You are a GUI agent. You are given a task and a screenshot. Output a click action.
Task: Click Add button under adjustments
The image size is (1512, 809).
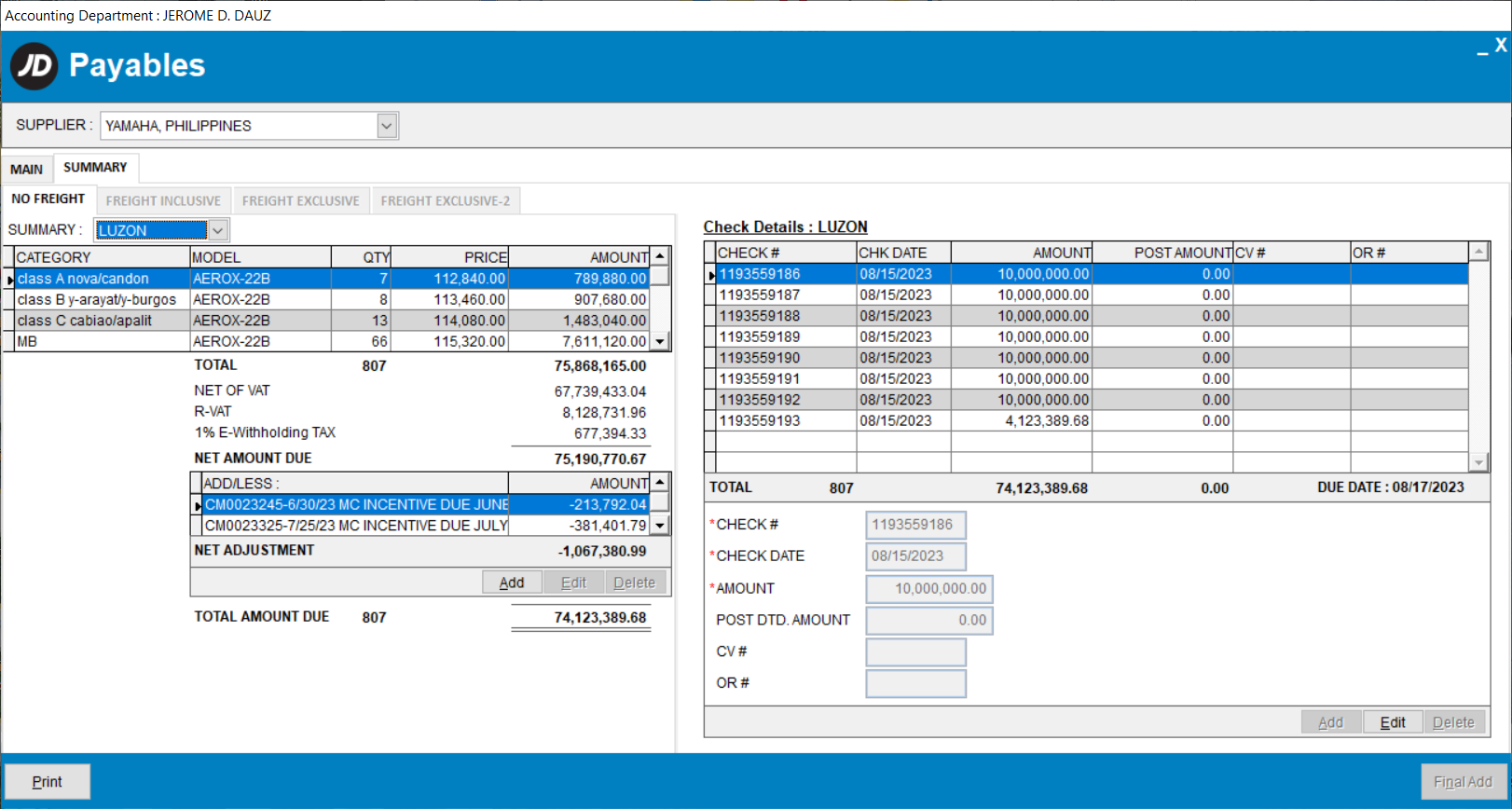click(512, 583)
